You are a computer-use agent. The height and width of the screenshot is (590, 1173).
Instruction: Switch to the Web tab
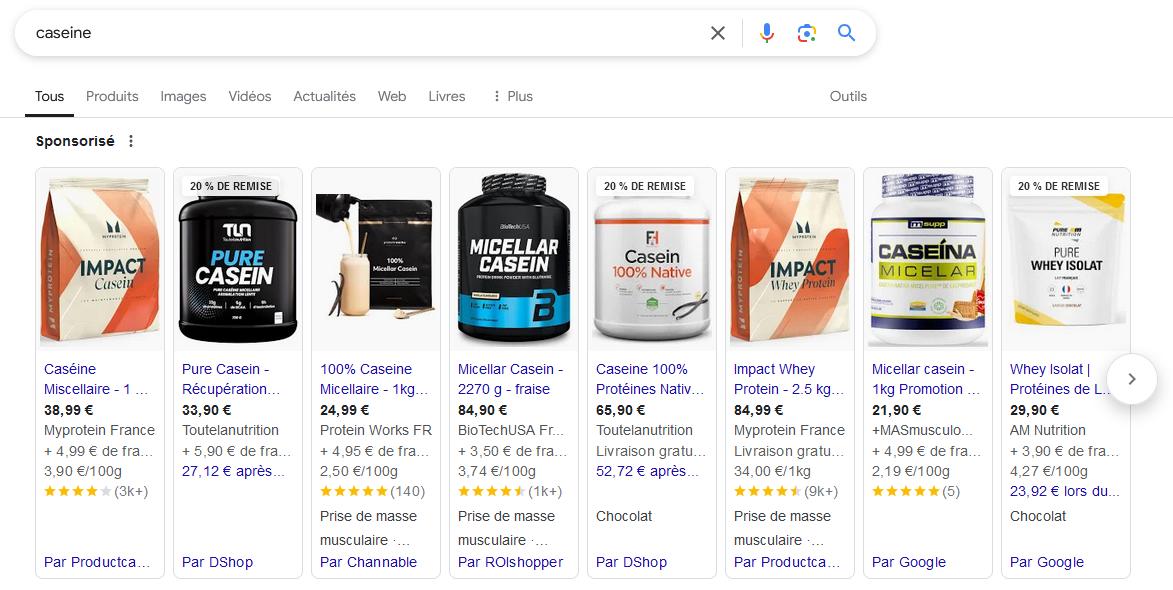coord(392,96)
